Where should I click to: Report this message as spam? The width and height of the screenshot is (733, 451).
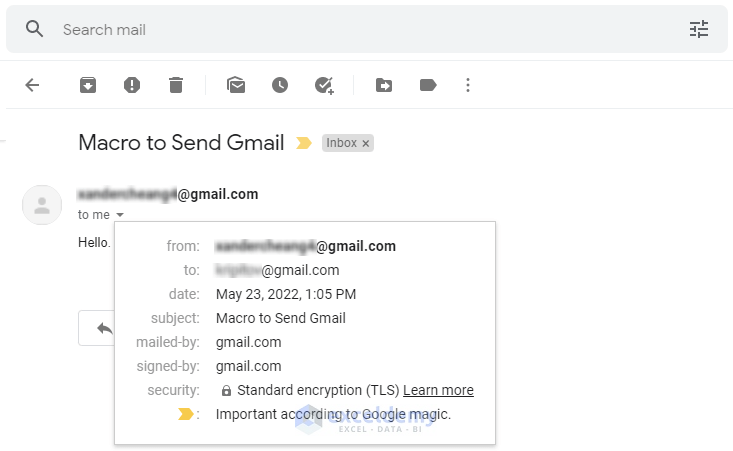click(132, 86)
